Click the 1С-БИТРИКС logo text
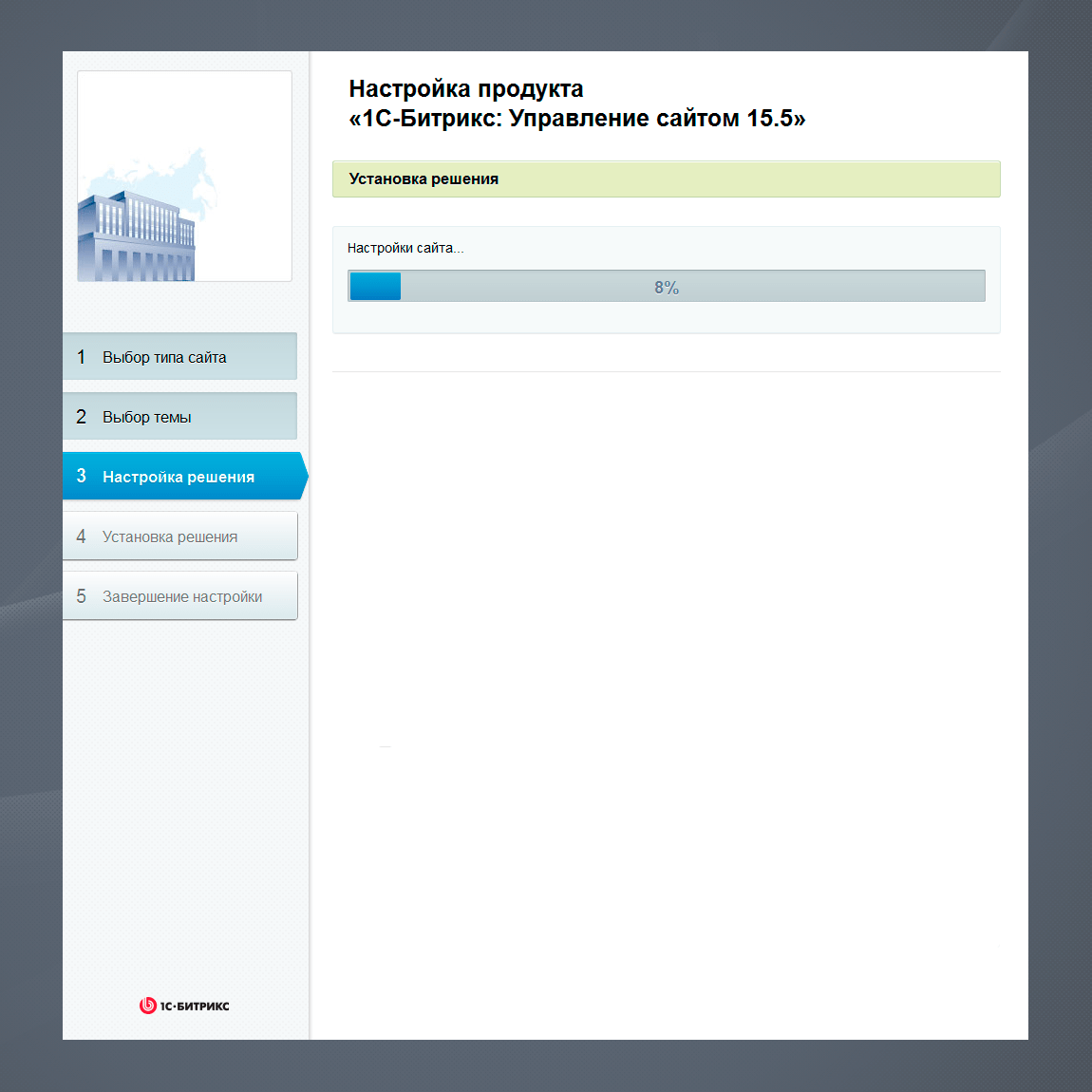 pos(195,1007)
